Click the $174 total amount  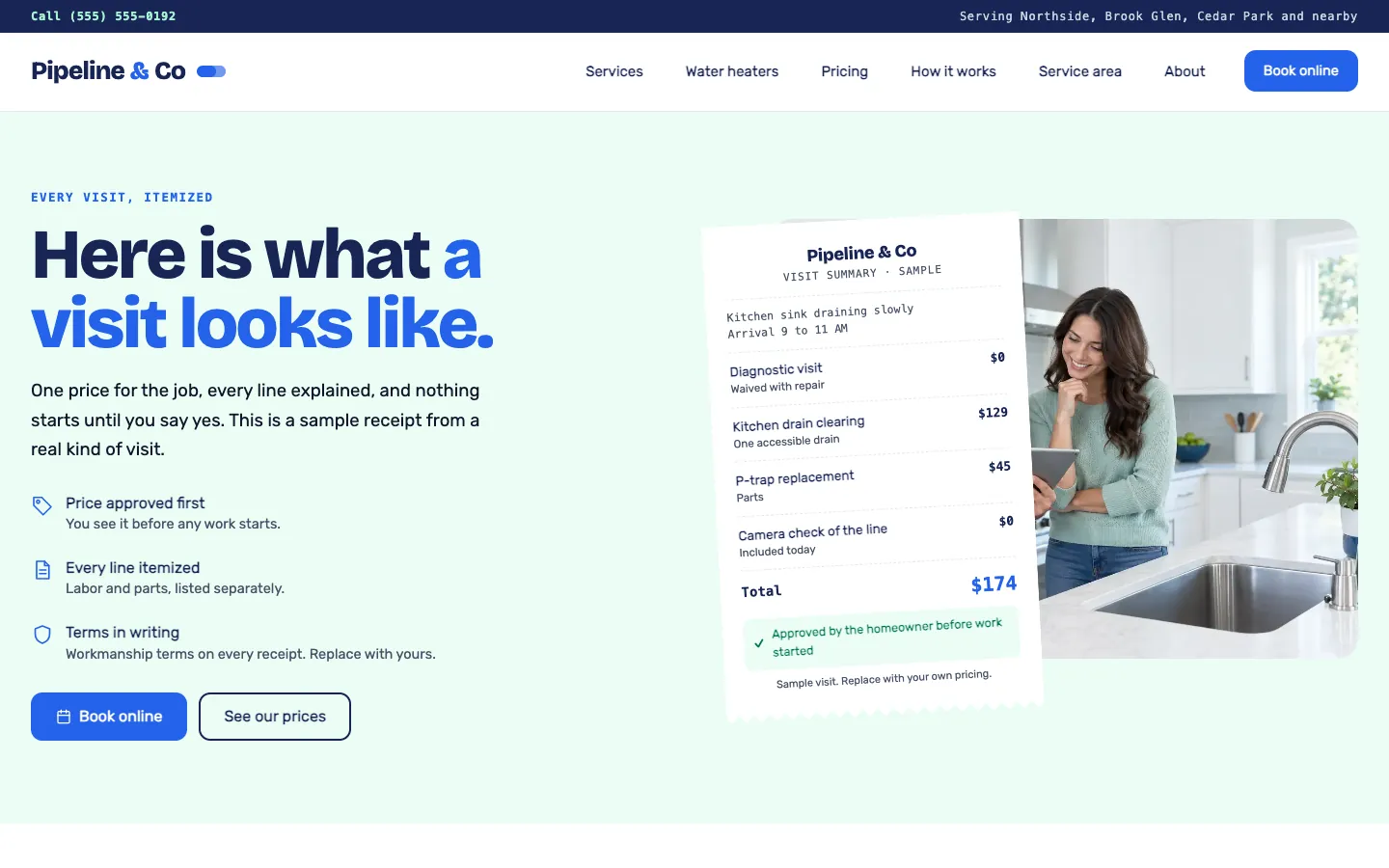(994, 584)
